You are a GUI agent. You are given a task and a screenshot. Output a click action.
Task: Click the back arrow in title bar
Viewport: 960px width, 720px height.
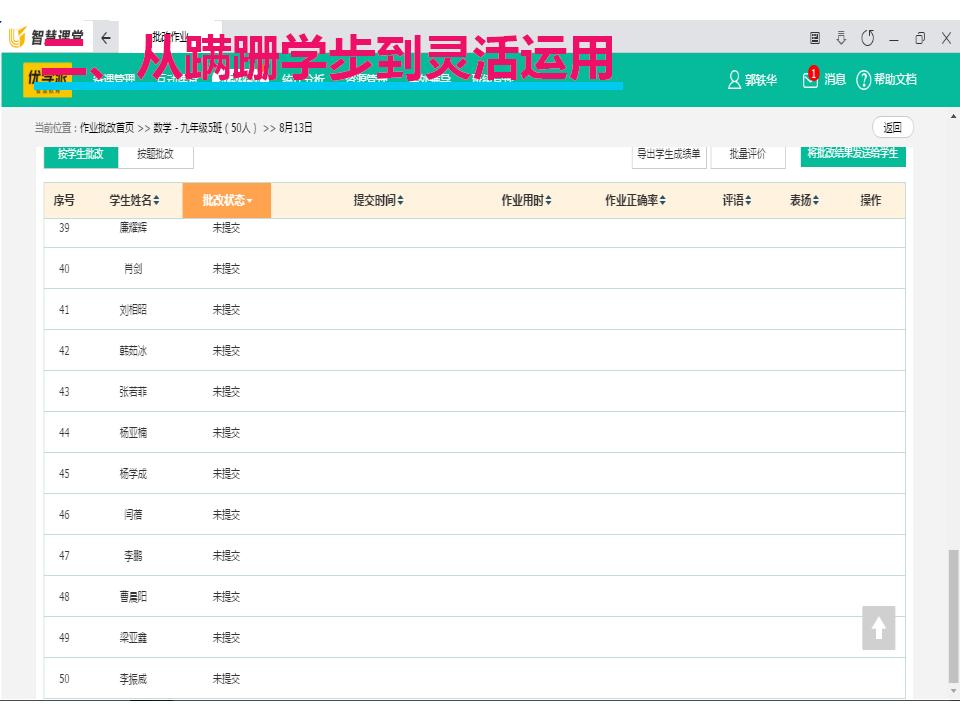pos(106,39)
